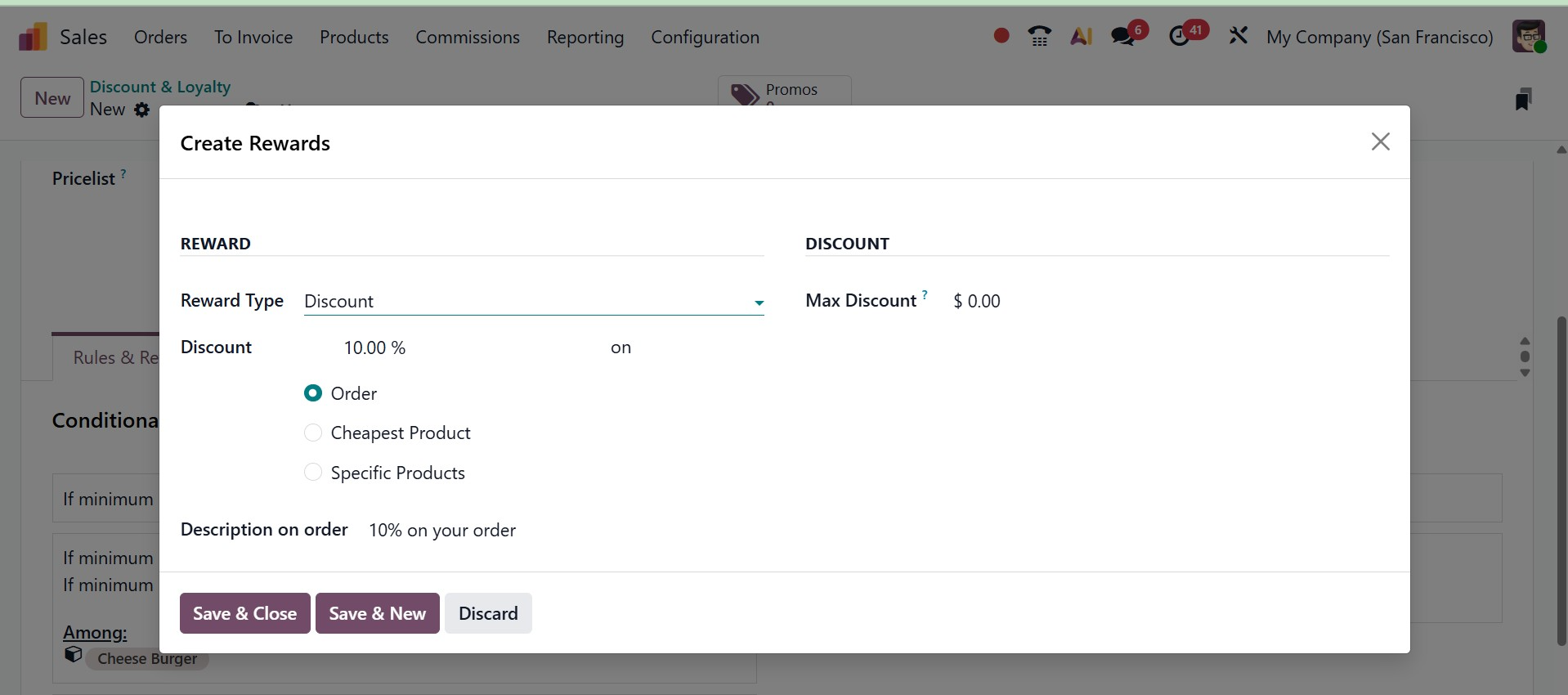This screenshot has height=695, width=1568.
Task: Open the activities clock icon
Action: click(1180, 37)
